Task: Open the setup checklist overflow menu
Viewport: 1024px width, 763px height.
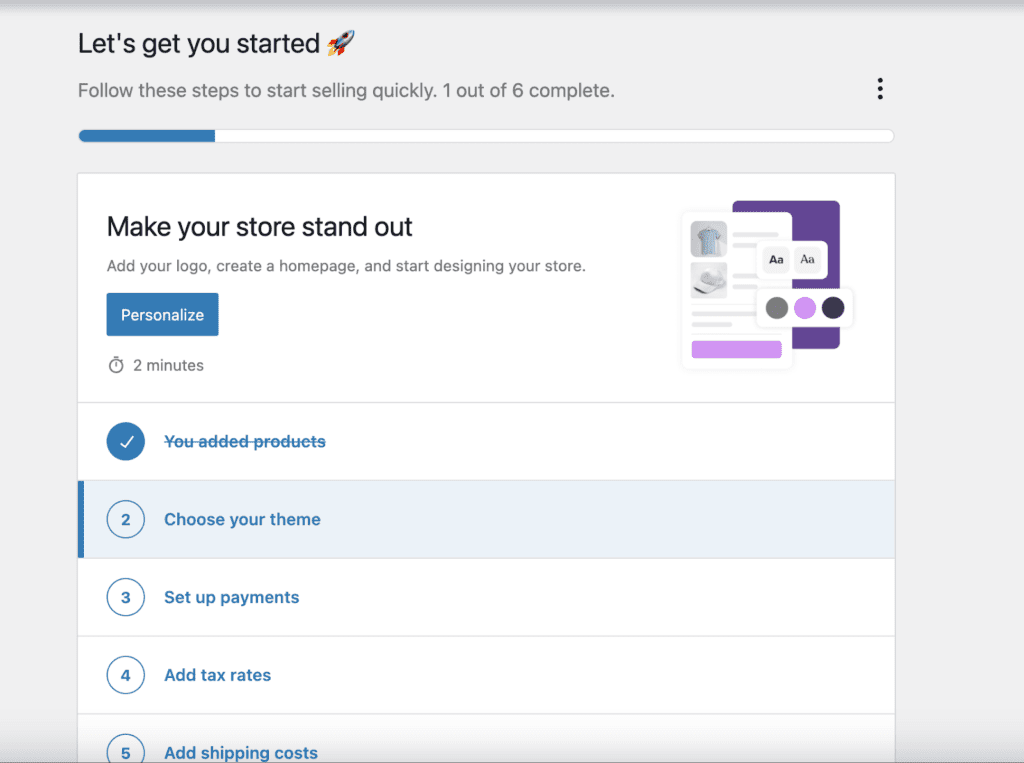Action: pyautogui.click(x=879, y=89)
